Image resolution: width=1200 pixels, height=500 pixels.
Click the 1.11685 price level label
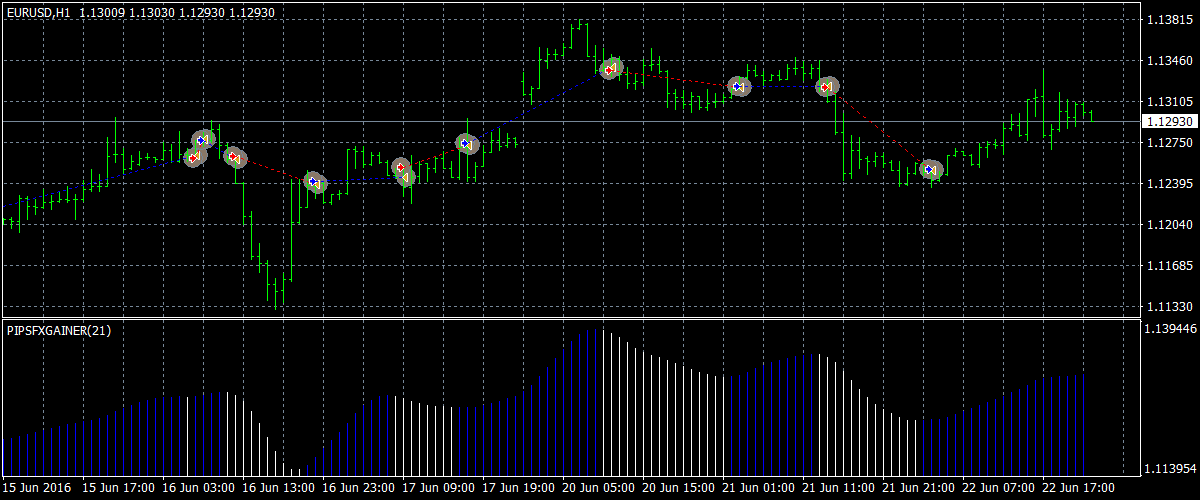pyautogui.click(x=1169, y=266)
